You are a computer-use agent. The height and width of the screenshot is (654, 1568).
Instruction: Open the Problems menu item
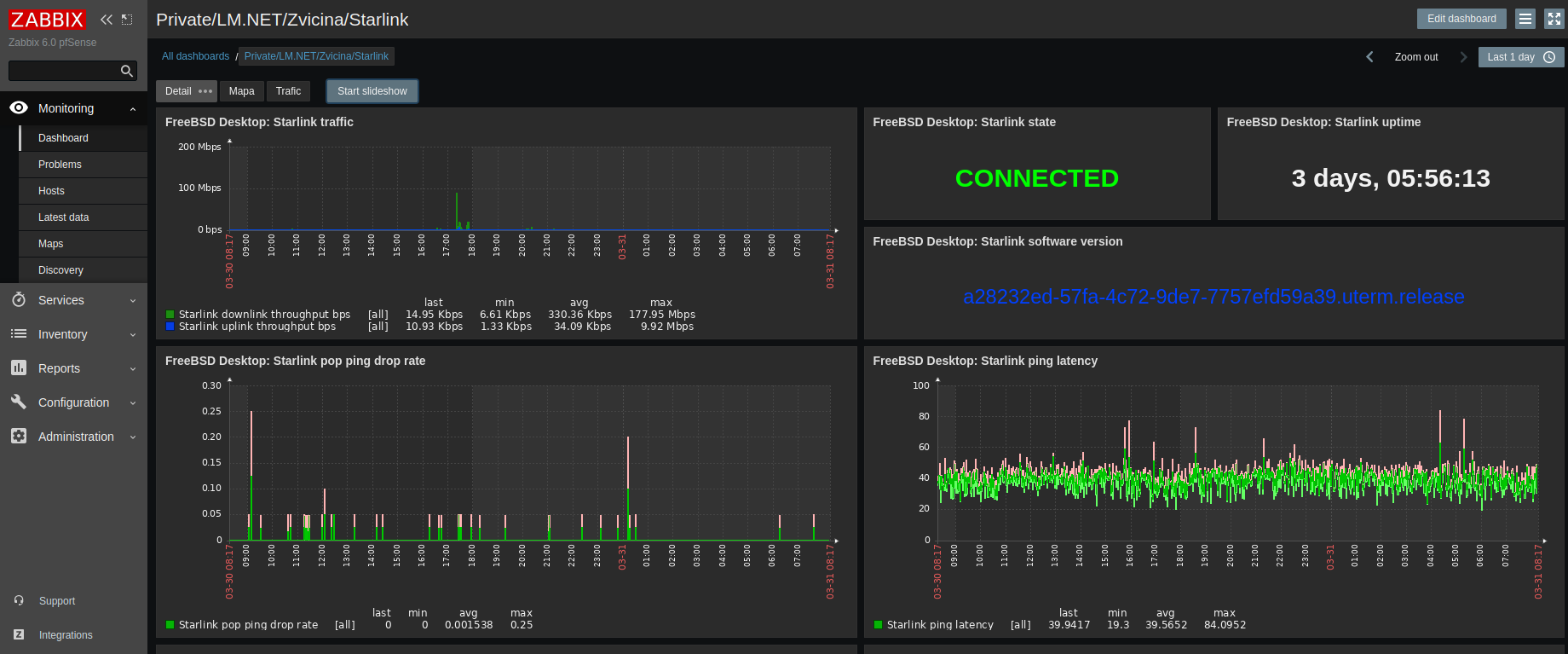coord(83,165)
